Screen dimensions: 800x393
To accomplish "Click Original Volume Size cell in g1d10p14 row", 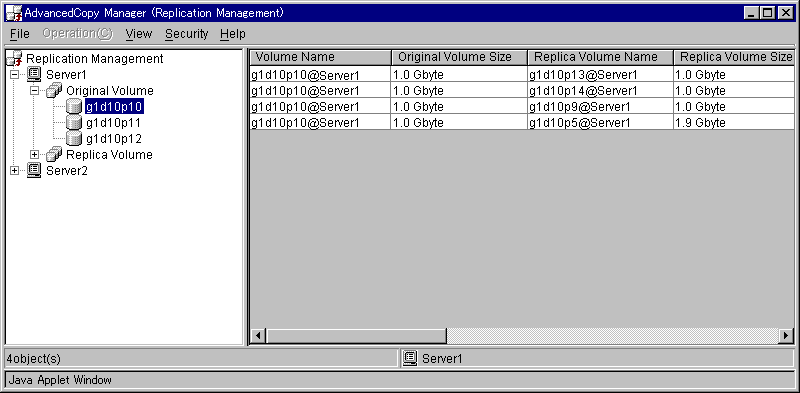I will (459, 91).
